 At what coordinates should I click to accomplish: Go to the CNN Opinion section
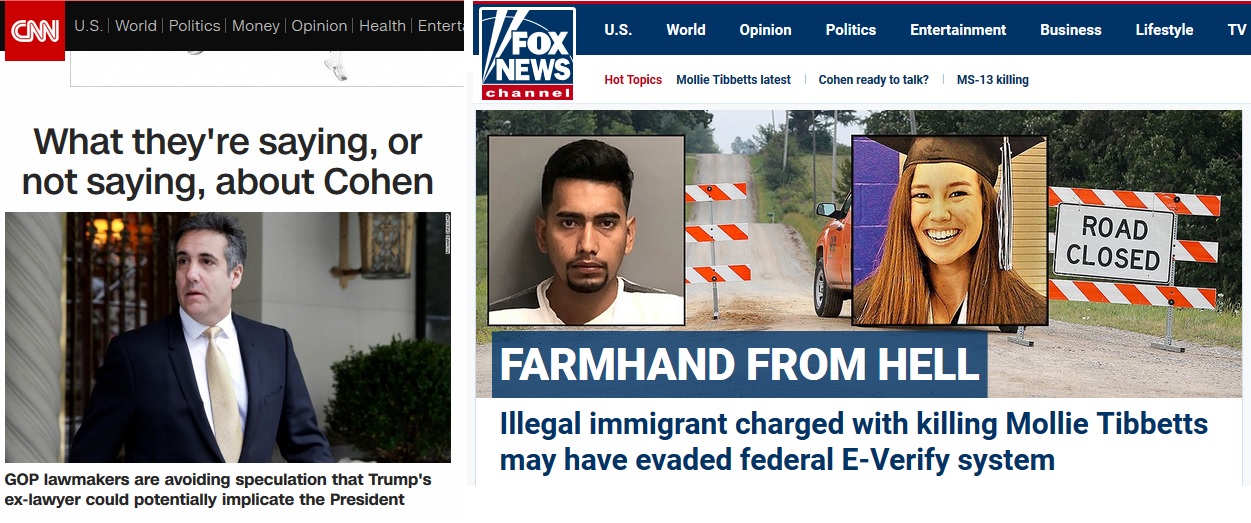(x=319, y=26)
